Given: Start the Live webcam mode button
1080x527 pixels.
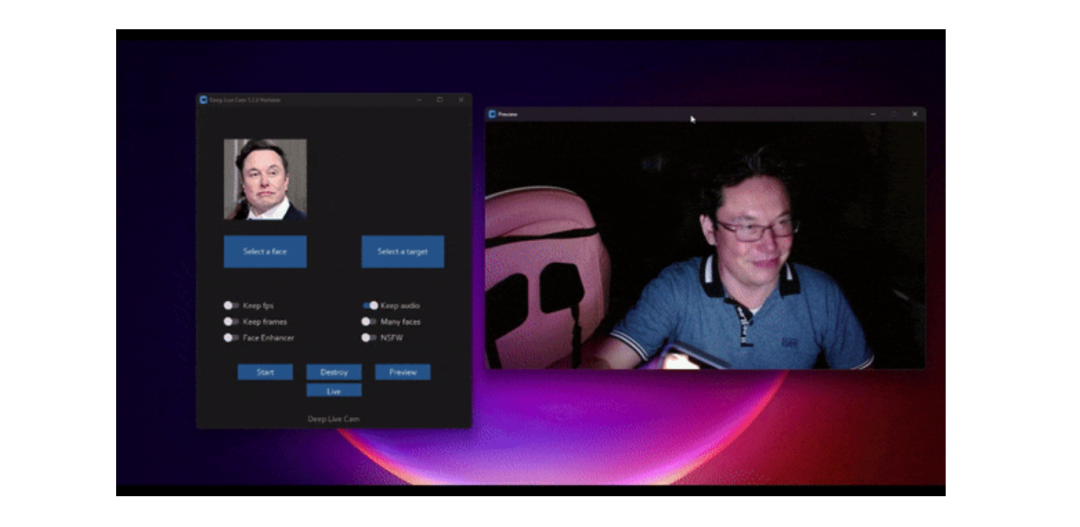Looking at the screenshot, I should (x=334, y=391).
